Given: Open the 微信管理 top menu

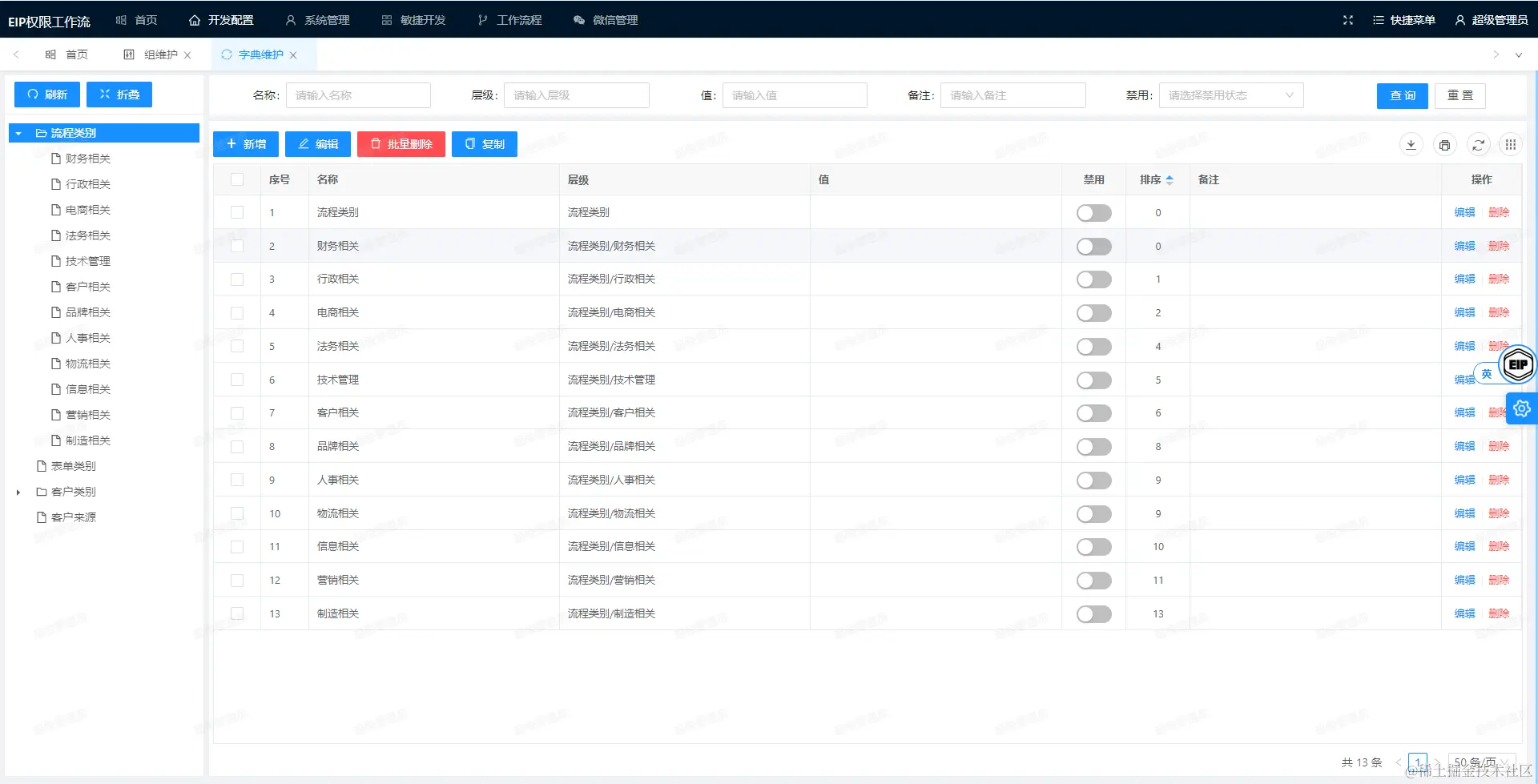Looking at the screenshot, I should point(606,20).
